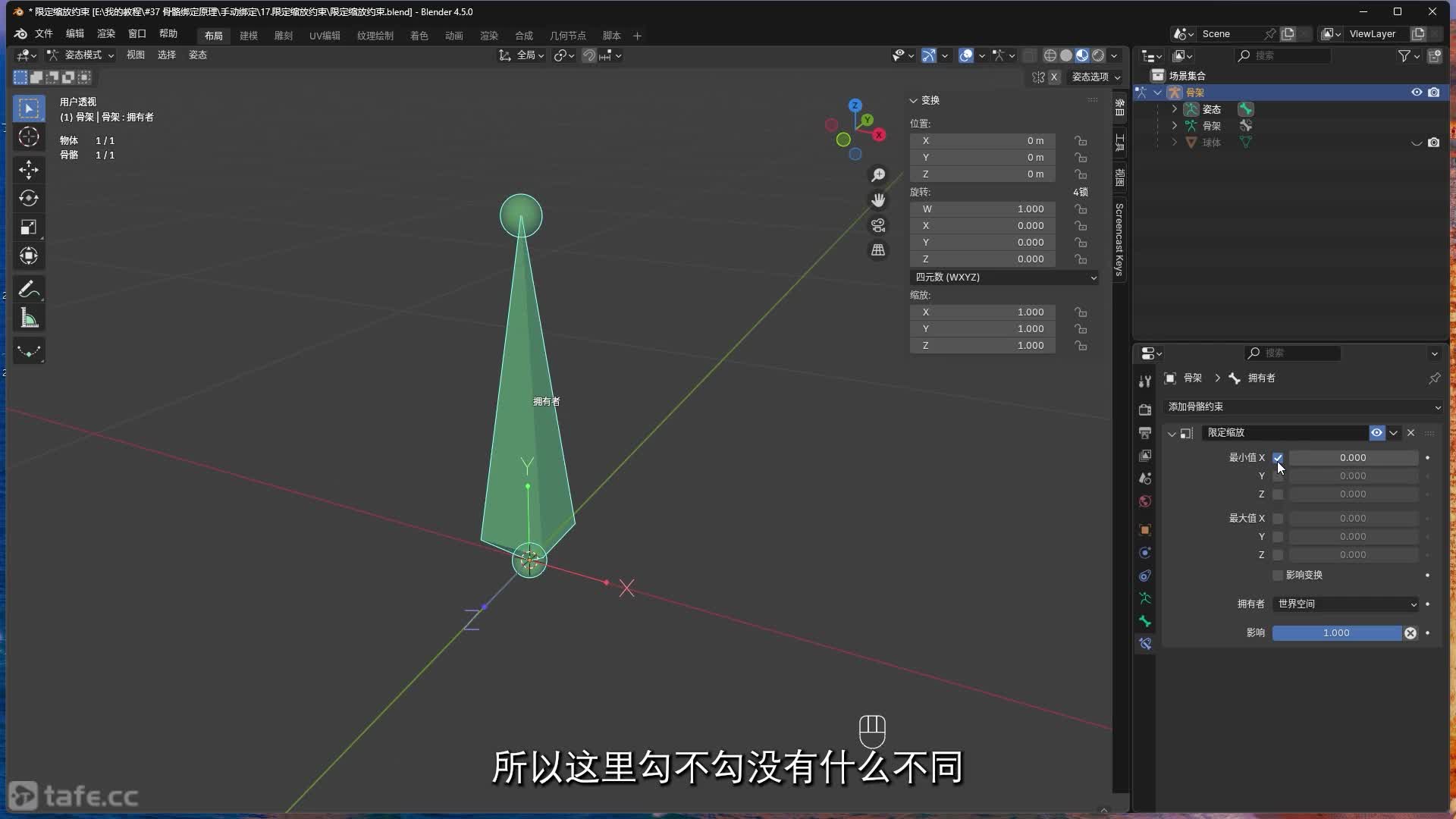Select the Annotate tool
The image size is (1456, 819).
[x=29, y=289]
